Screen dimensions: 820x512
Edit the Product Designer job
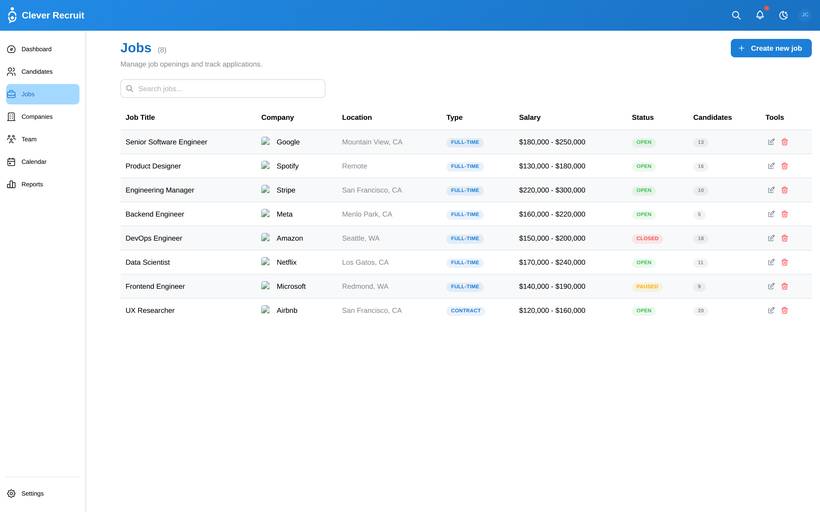tap(771, 166)
